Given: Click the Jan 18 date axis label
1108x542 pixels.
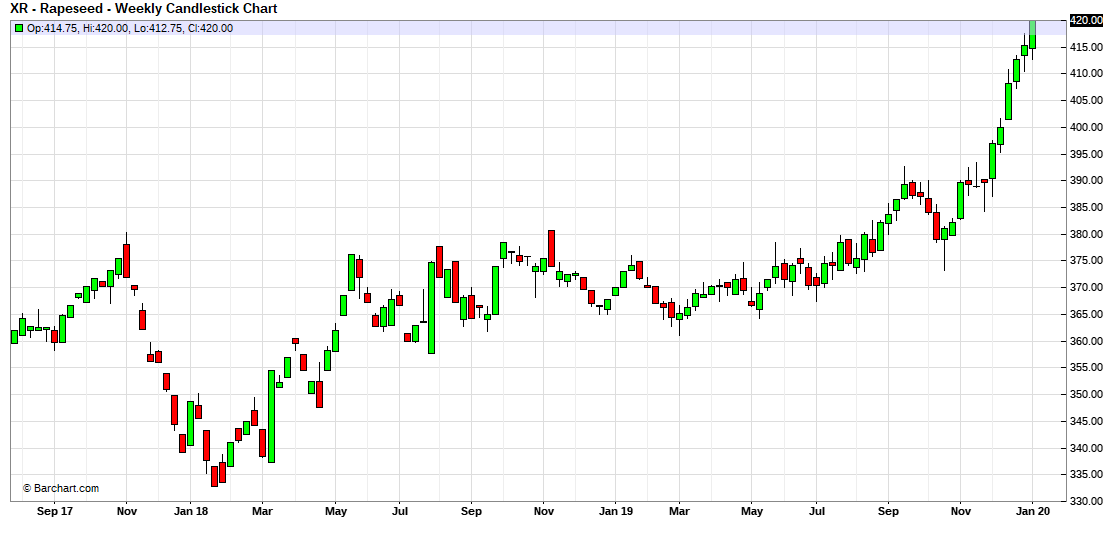Looking at the screenshot, I should (189, 511).
